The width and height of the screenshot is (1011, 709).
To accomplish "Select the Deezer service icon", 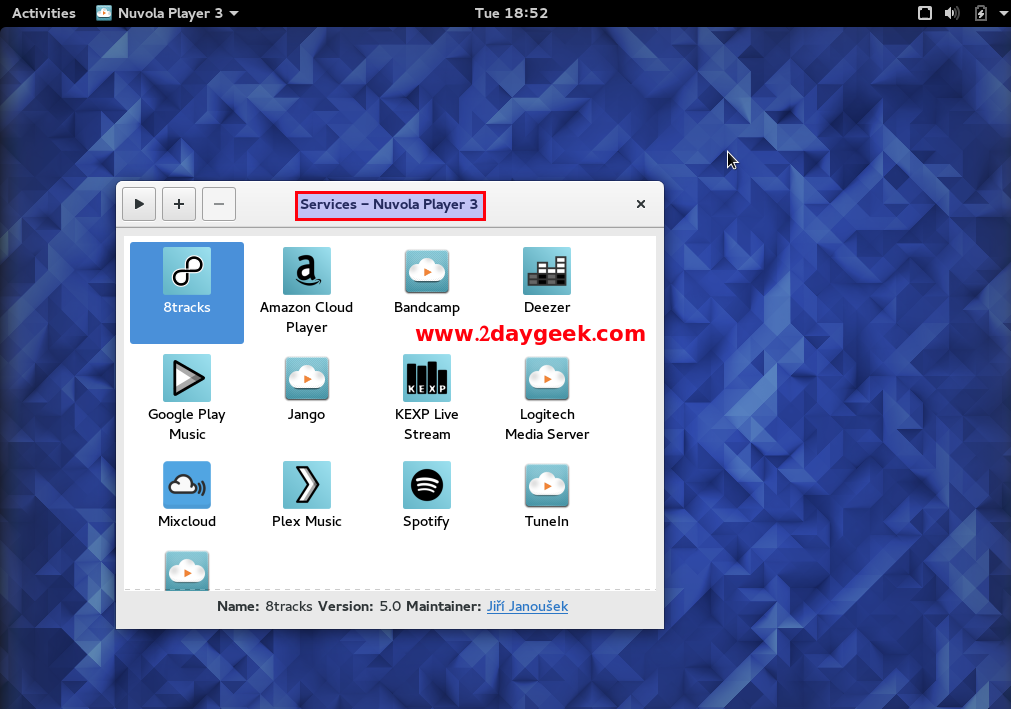I will [547, 272].
